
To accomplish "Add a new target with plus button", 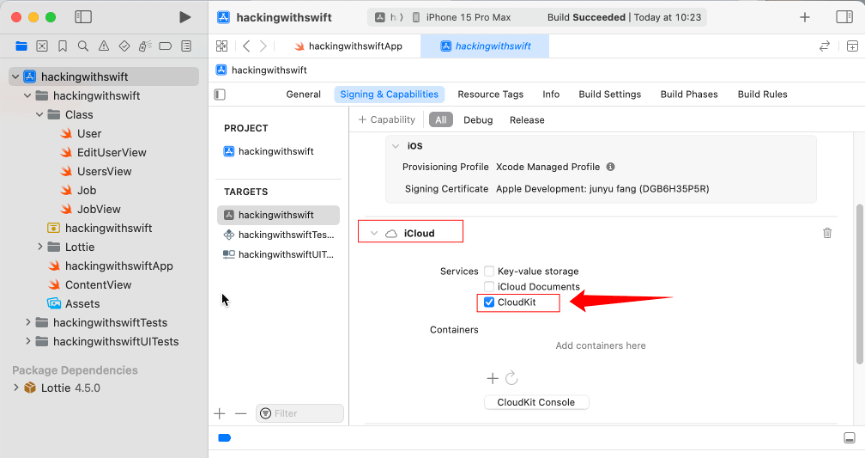I will click(x=220, y=413).
